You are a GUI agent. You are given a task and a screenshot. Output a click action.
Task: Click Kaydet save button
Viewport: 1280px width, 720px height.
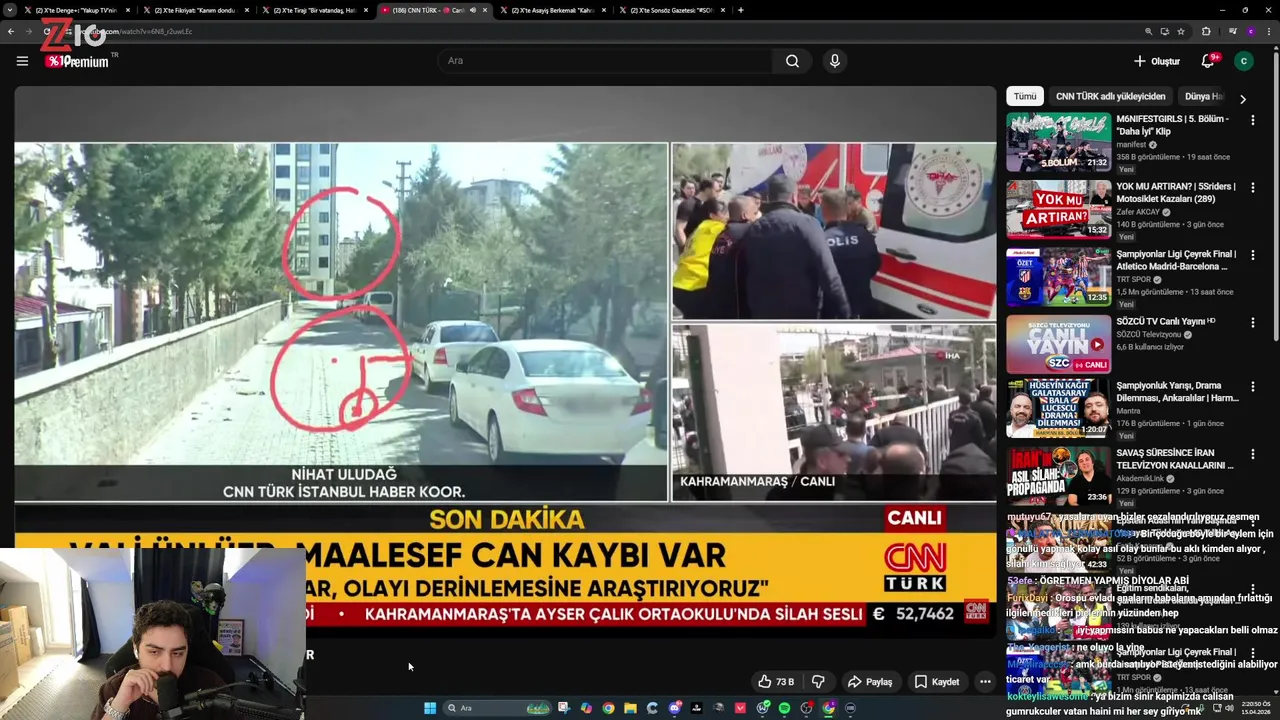pyautogui.click(x=936, y=682)
